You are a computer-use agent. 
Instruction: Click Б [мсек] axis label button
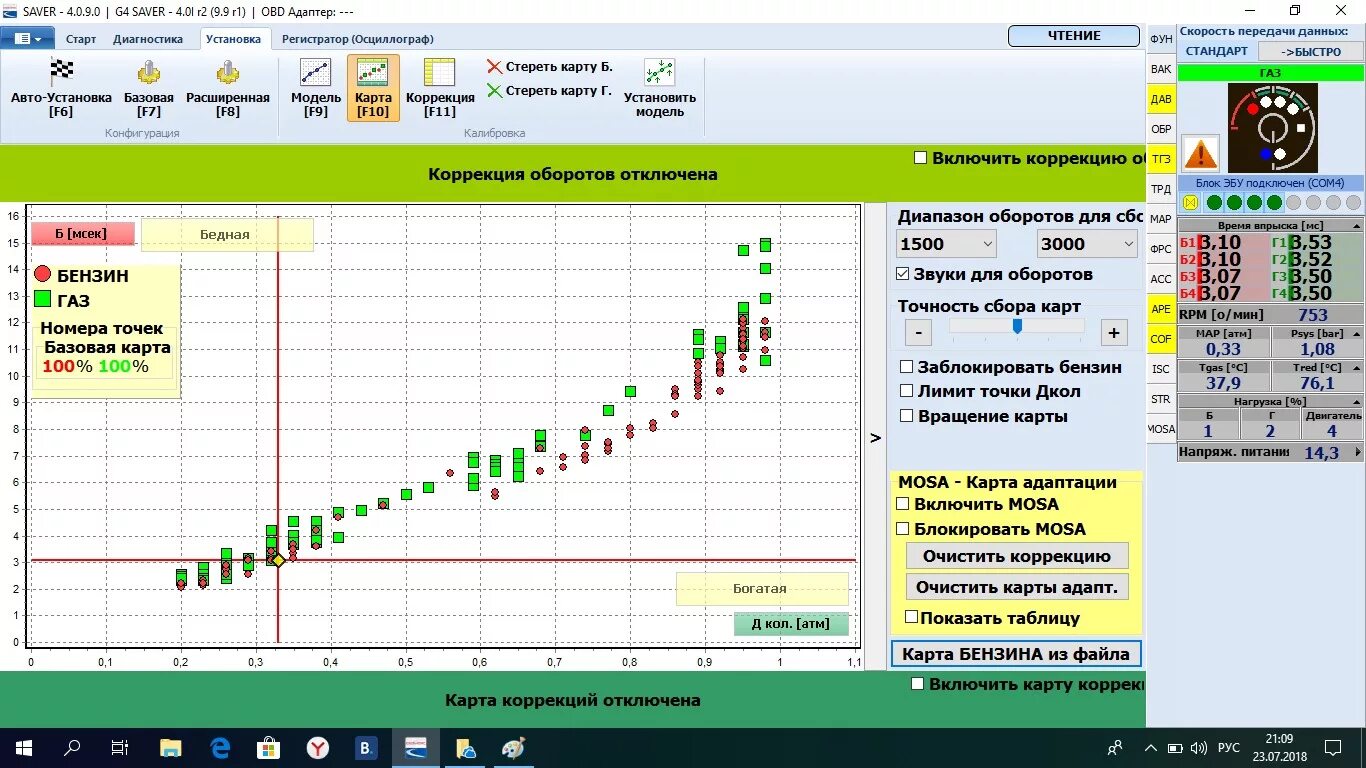(82, 233)
